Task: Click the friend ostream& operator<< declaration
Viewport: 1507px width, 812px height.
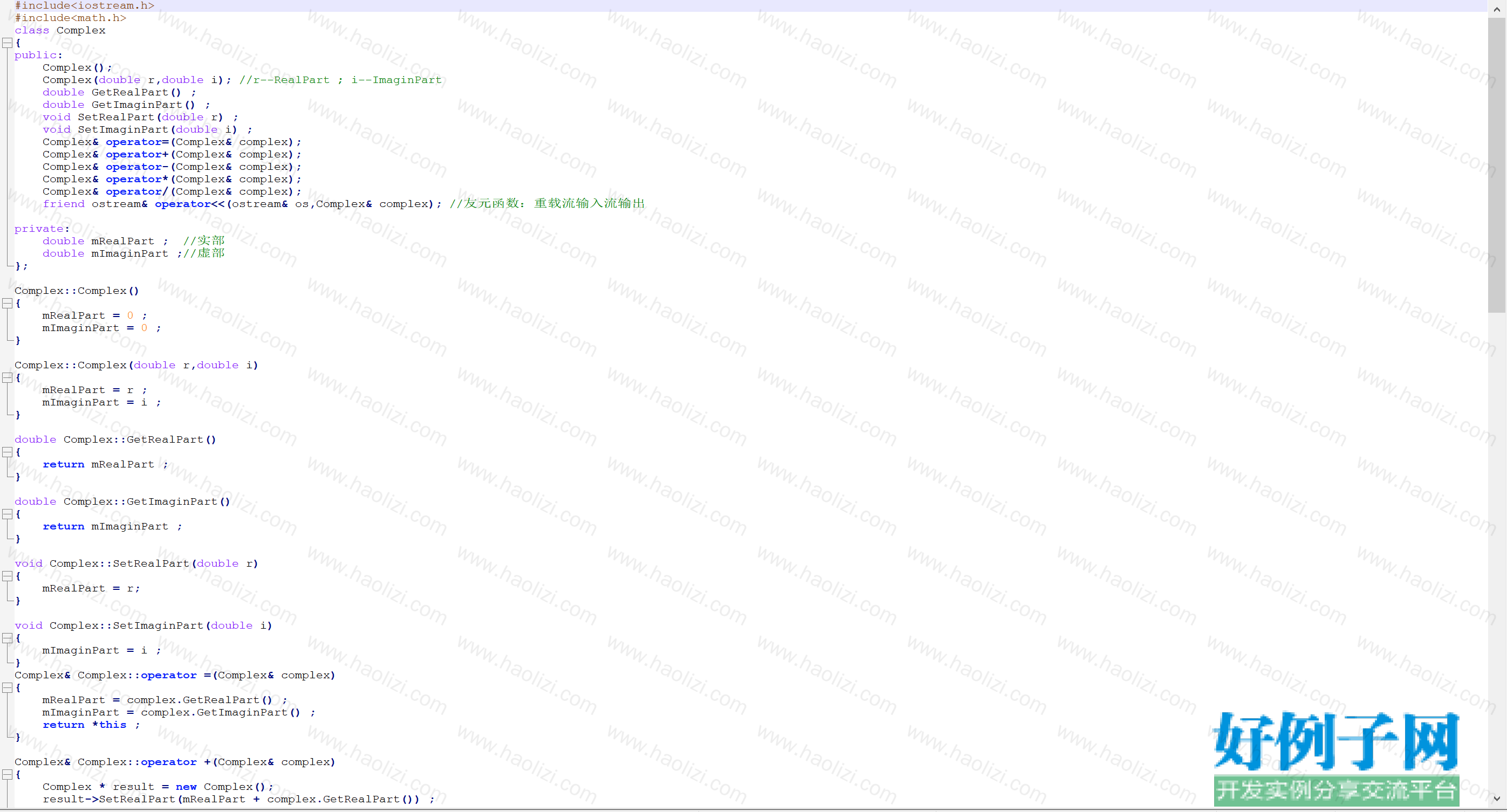Action: 242,204
